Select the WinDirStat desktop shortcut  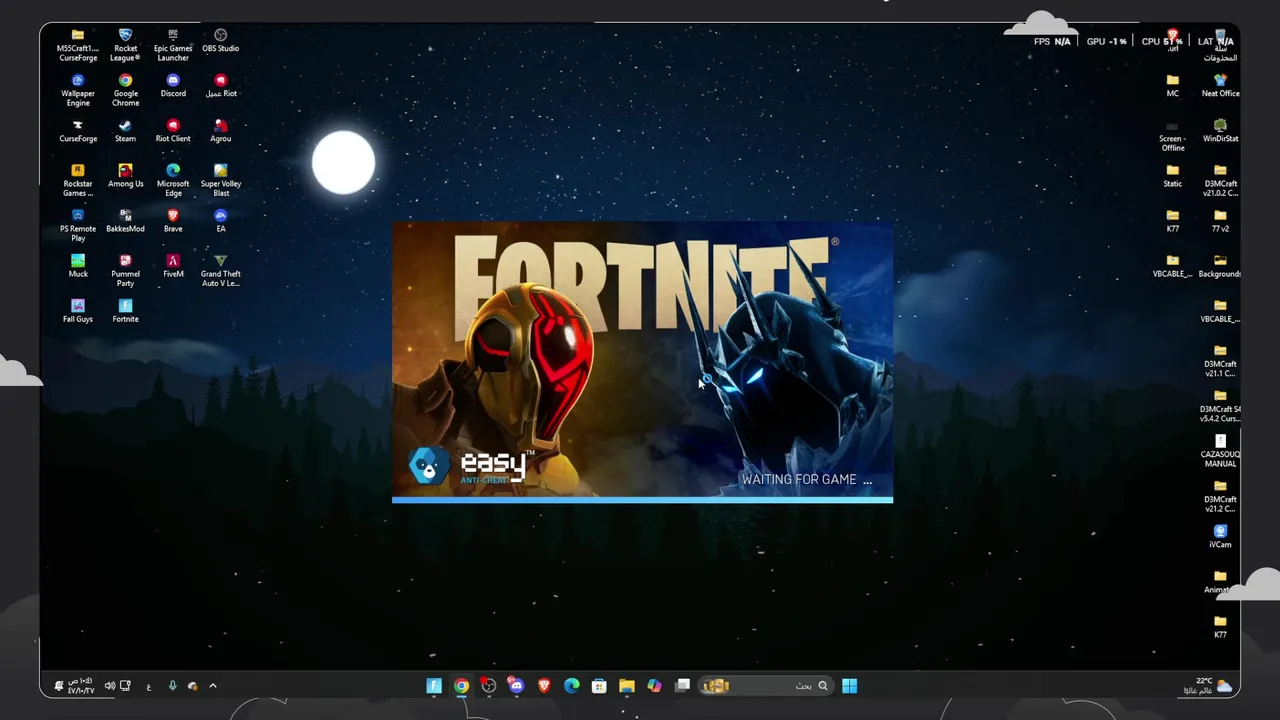tap(1220, 131)
